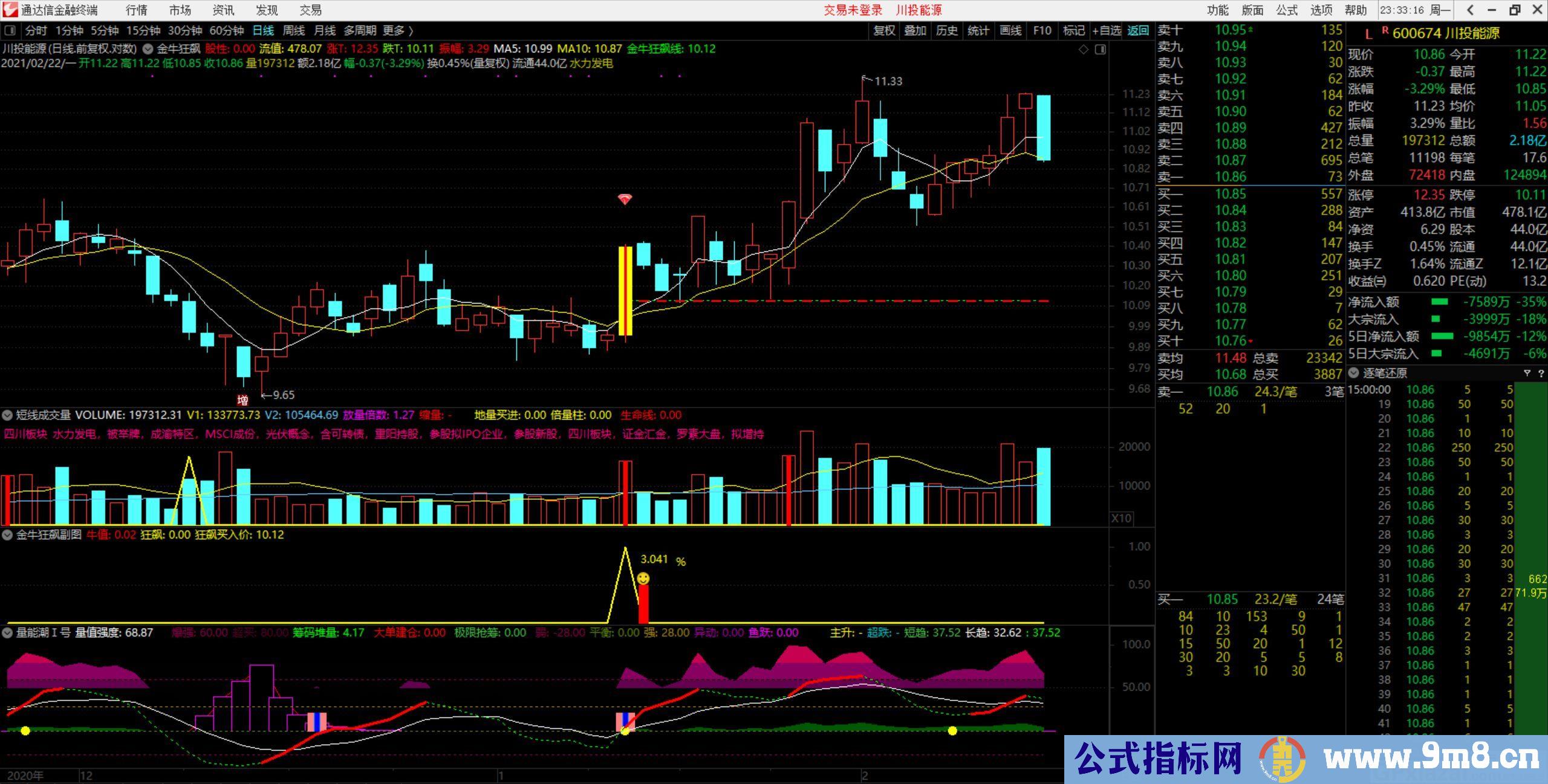The image size is (1548, 784).
Task: Click the green bar beside 净流入额
Action: pyautogui.click(x=1440, y=302)
